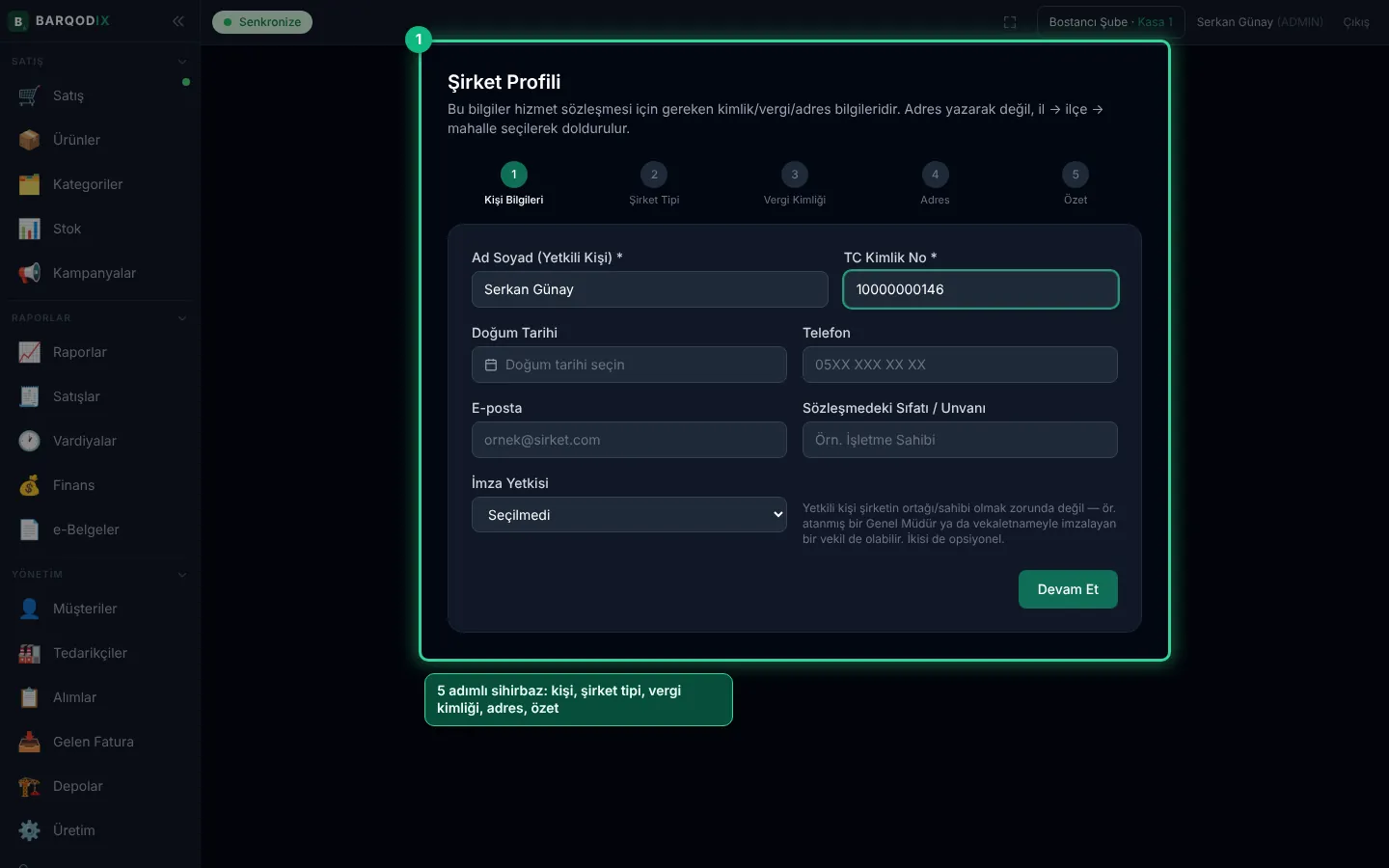This screenshot has height=868, width=1389.
Task: Open the Bostancı Şube Kasa 1 selector
Action: (x=1110, y=22)
